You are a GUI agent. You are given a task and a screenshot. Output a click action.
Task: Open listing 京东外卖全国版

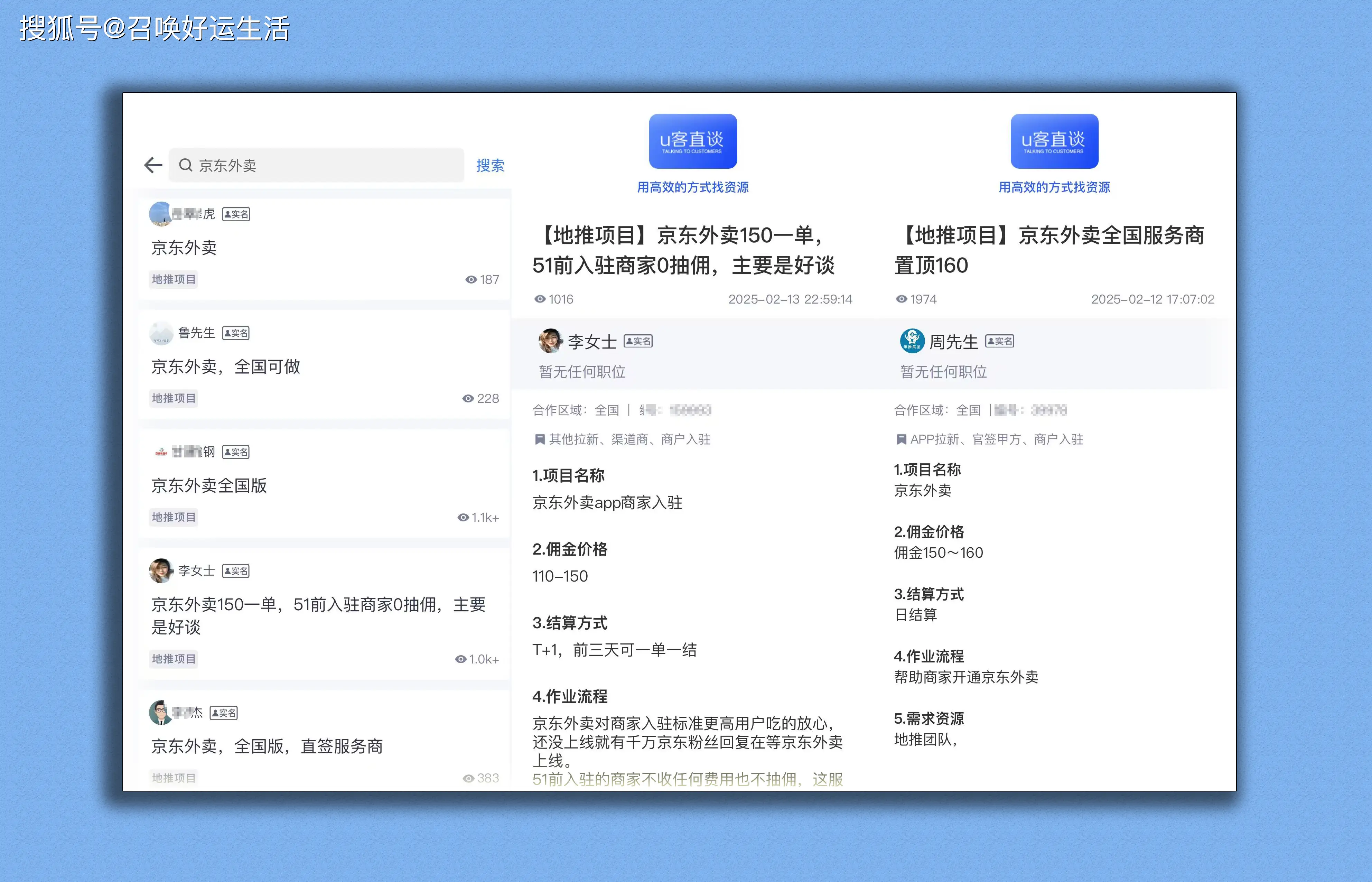pos(209,486)
